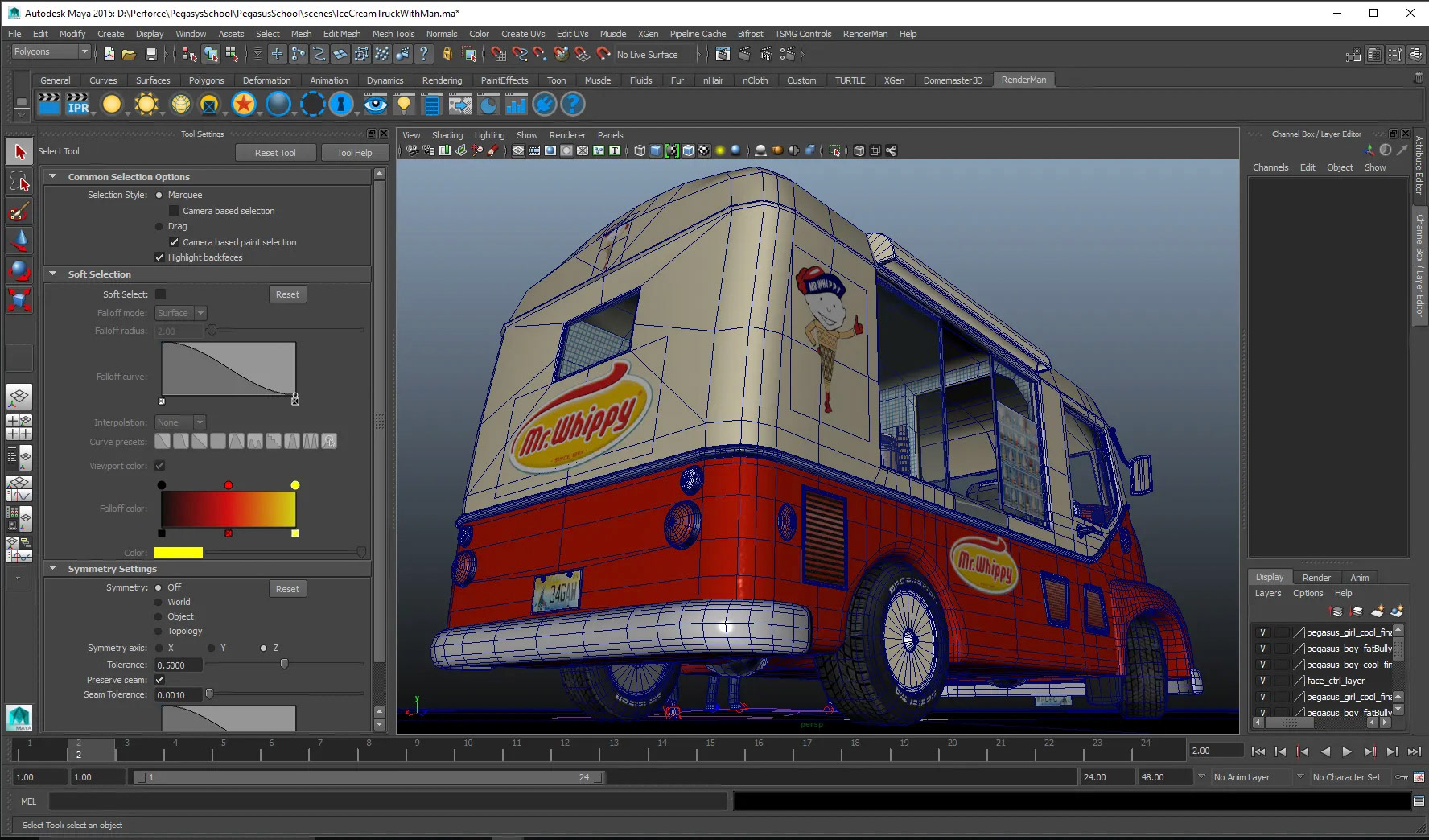The image size is (1429, 840).
Task: Select the Move tool cone icon
Action: pos(19,241)
